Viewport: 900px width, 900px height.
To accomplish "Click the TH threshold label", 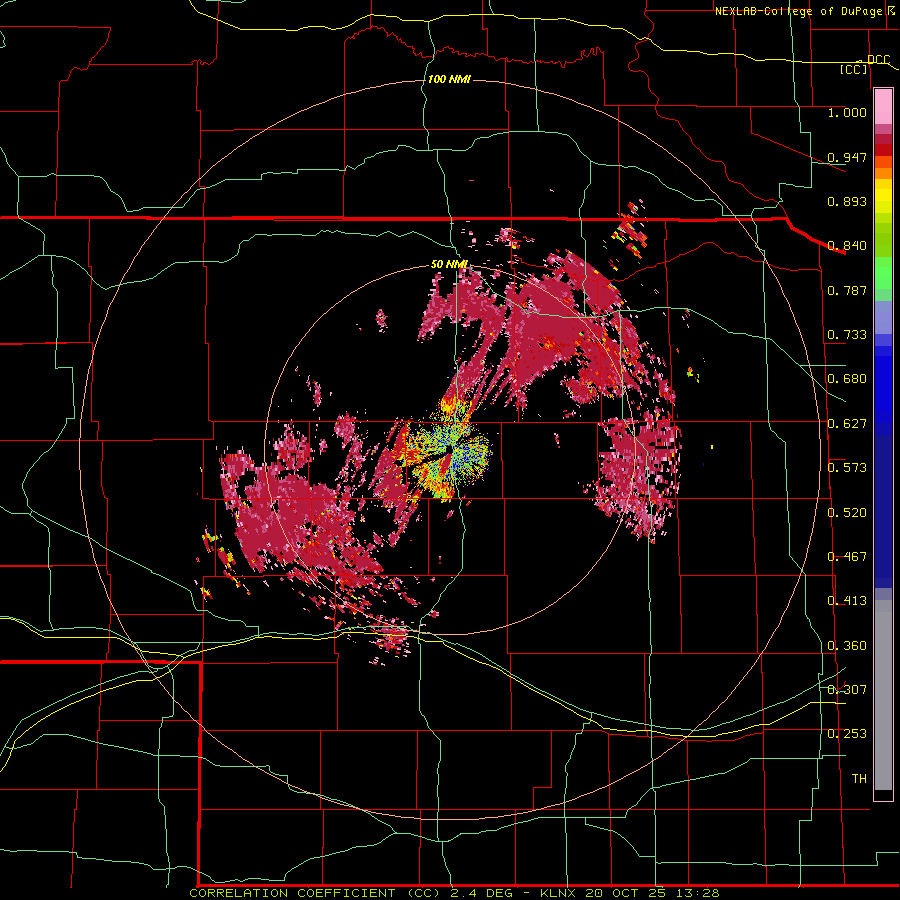I will click(x=859, y=778).
